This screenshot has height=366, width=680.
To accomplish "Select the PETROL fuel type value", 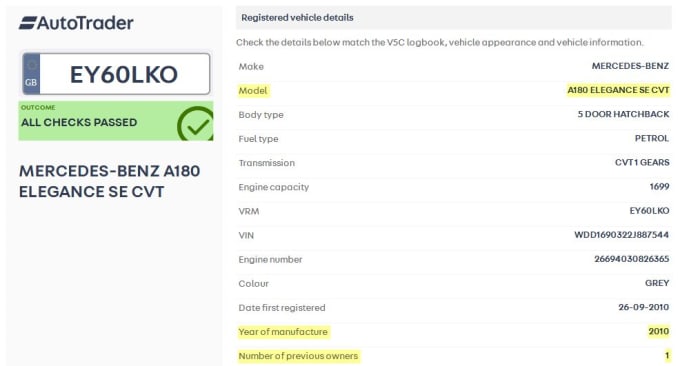I will pyautogui.click(x=652, y=138).
